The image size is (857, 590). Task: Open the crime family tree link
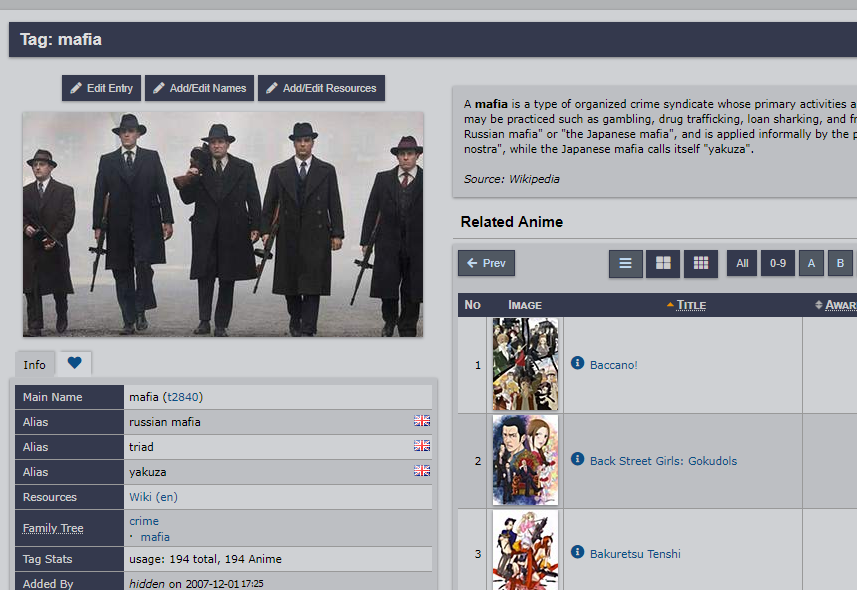144,521
